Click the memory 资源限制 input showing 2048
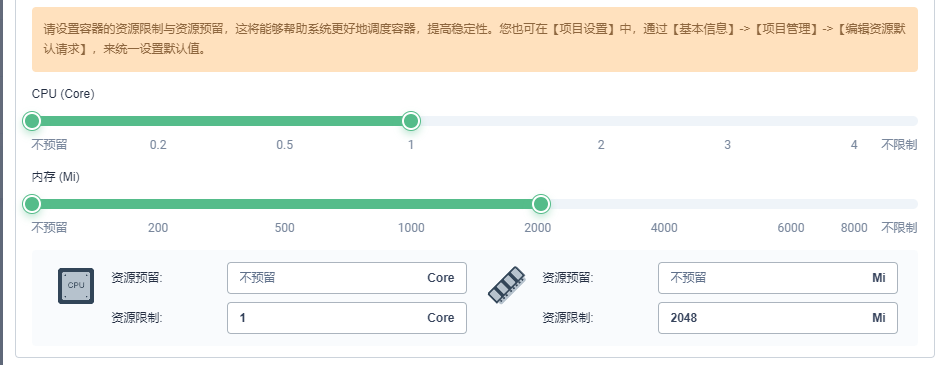This screenshot has height=365, width=943. 778,317
